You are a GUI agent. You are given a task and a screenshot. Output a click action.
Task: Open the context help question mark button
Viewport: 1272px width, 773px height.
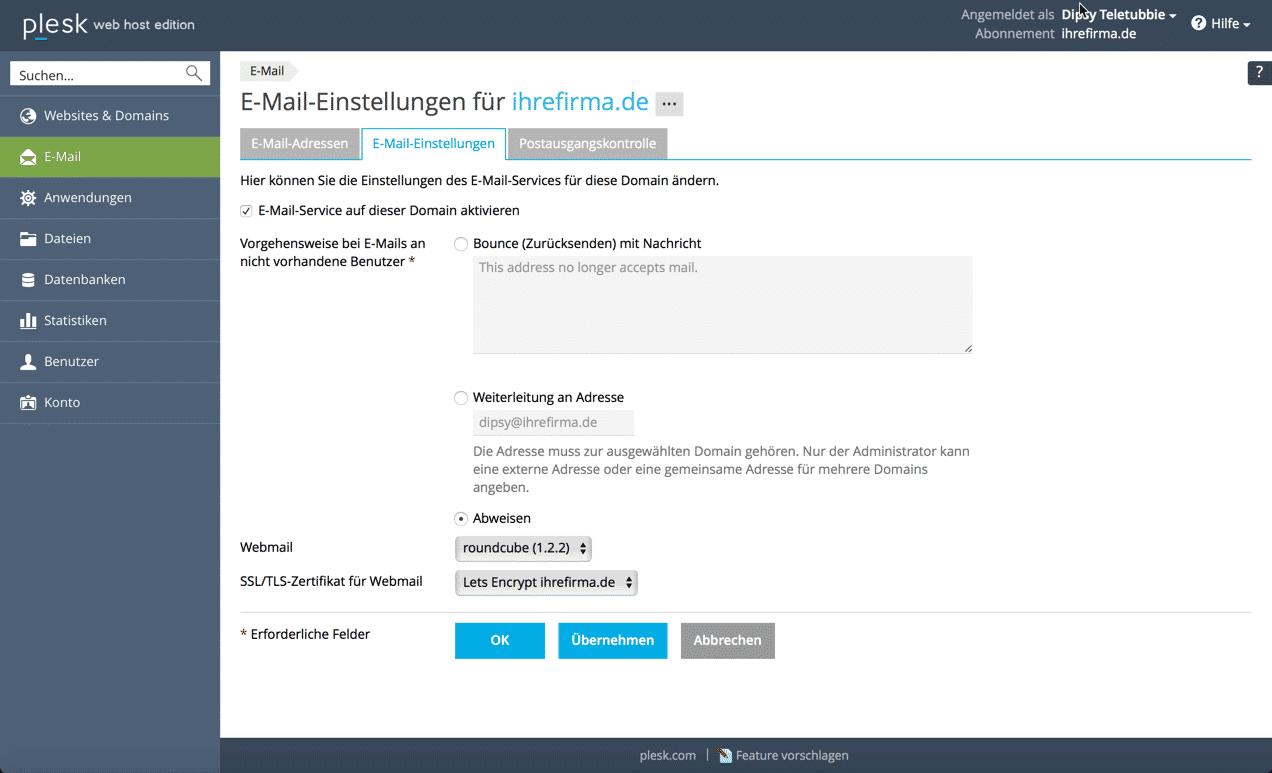click(x=1259, y=73)
